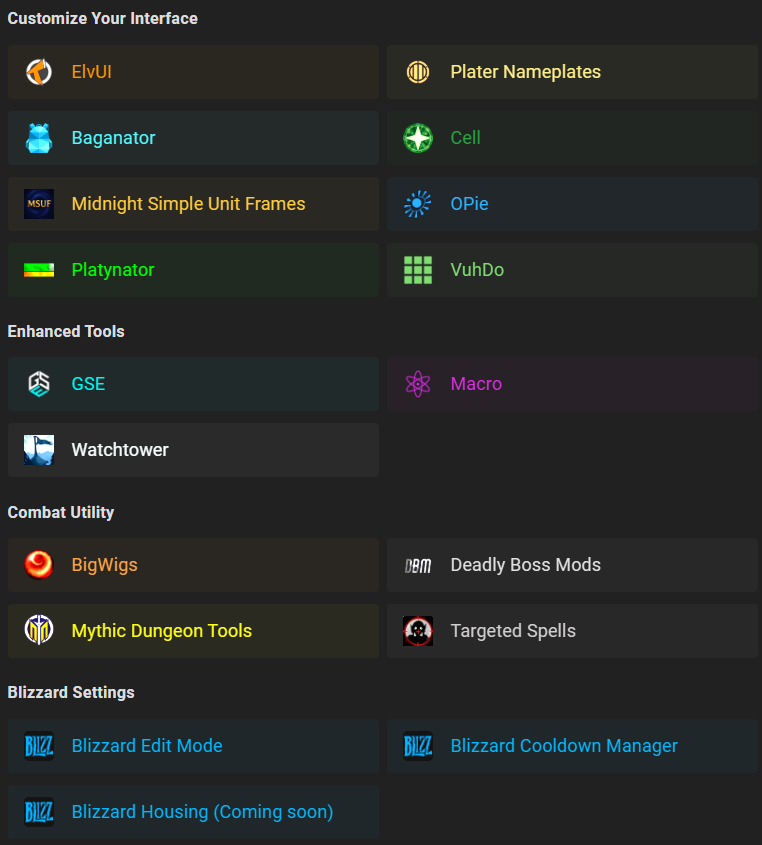Open Blizzard Cooldown Manager link

click(572, 746)
